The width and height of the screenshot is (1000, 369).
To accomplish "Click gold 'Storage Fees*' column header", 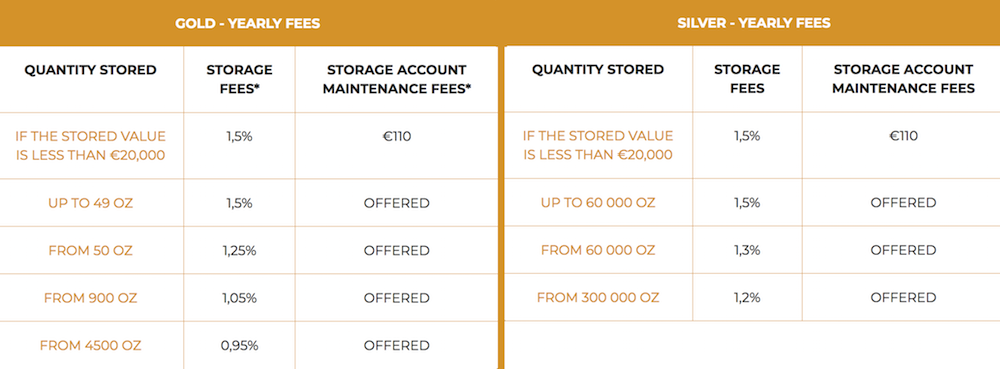I will (239, 79).
